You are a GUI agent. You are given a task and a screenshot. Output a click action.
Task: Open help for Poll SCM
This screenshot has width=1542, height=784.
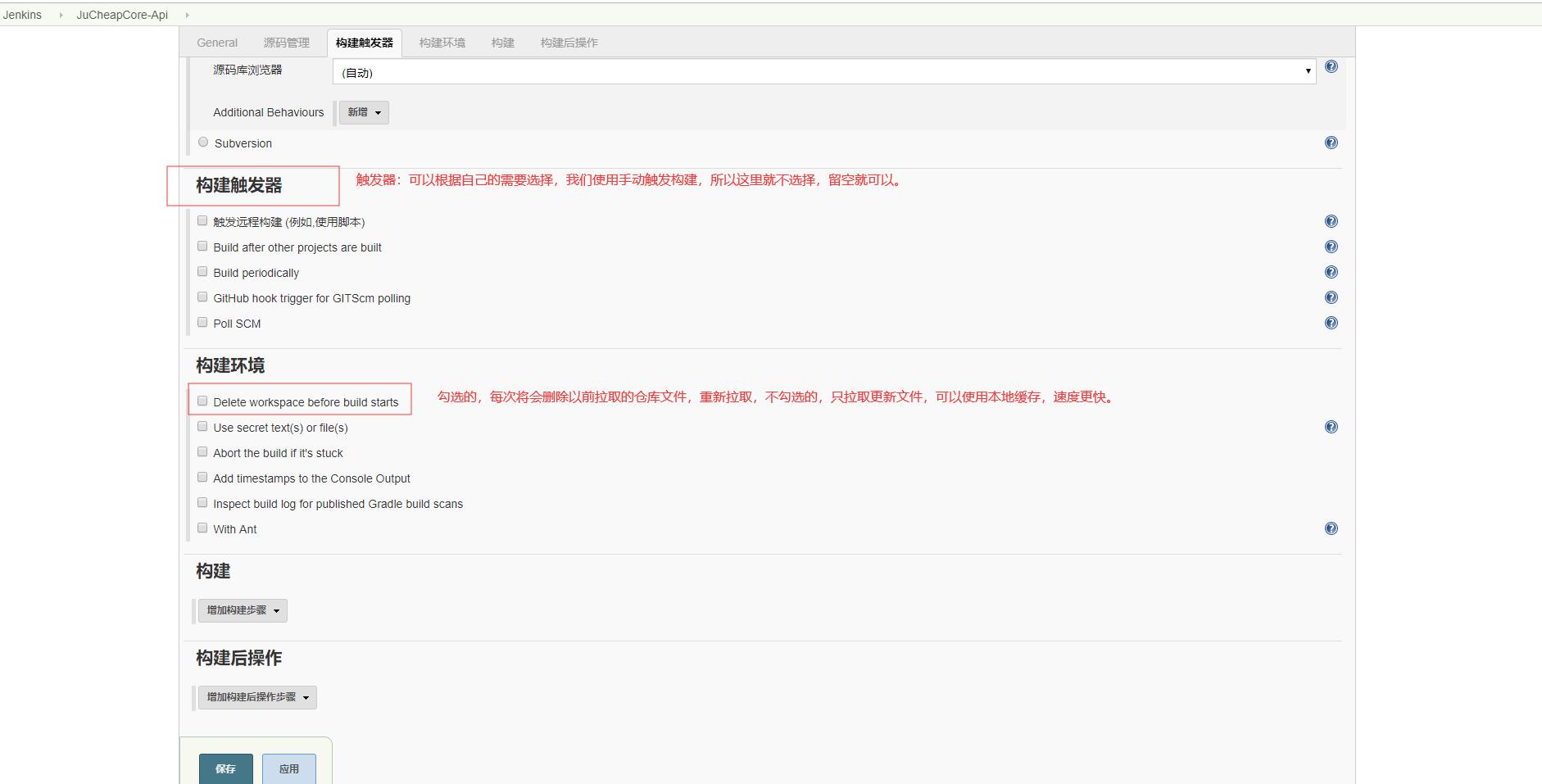[1331, 323]
